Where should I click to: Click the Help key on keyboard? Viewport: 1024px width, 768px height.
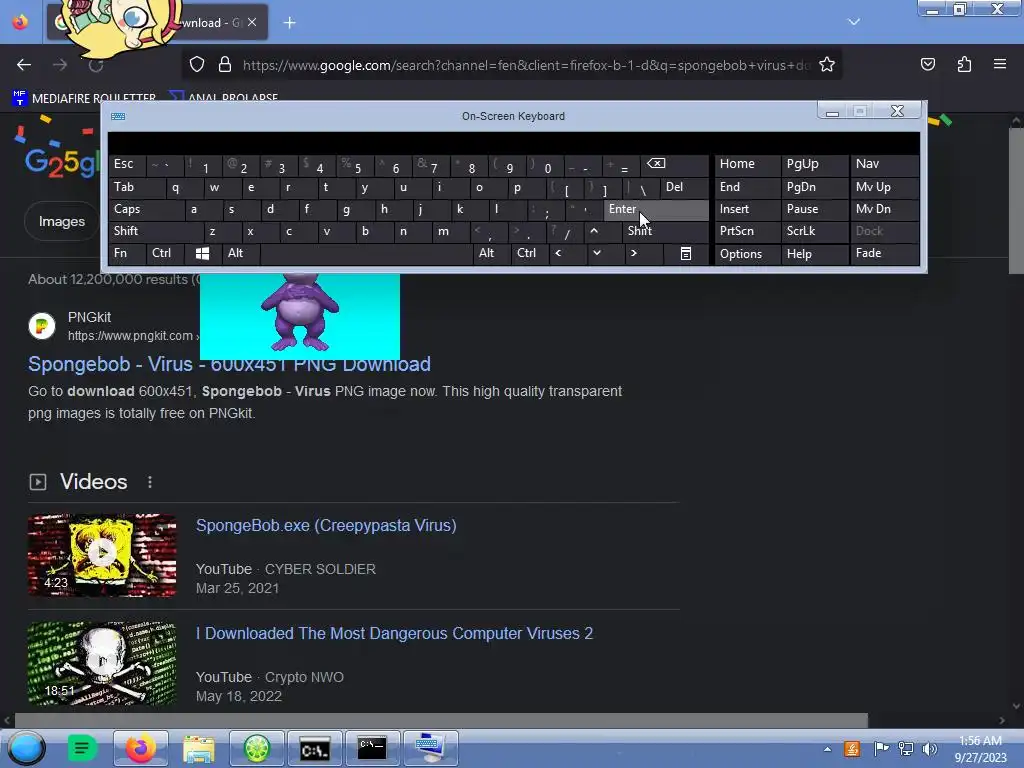pyautogui.click(x=814, y=254)
